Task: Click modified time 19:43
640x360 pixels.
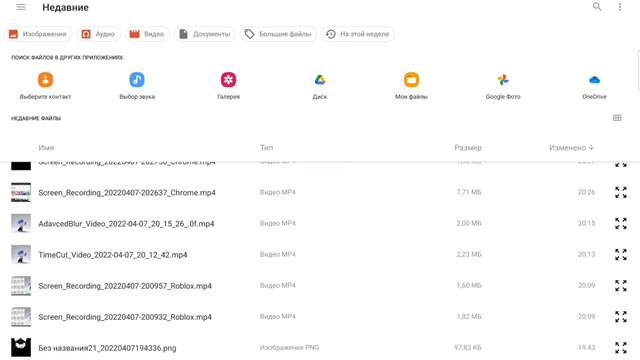Action: [587, 347]
